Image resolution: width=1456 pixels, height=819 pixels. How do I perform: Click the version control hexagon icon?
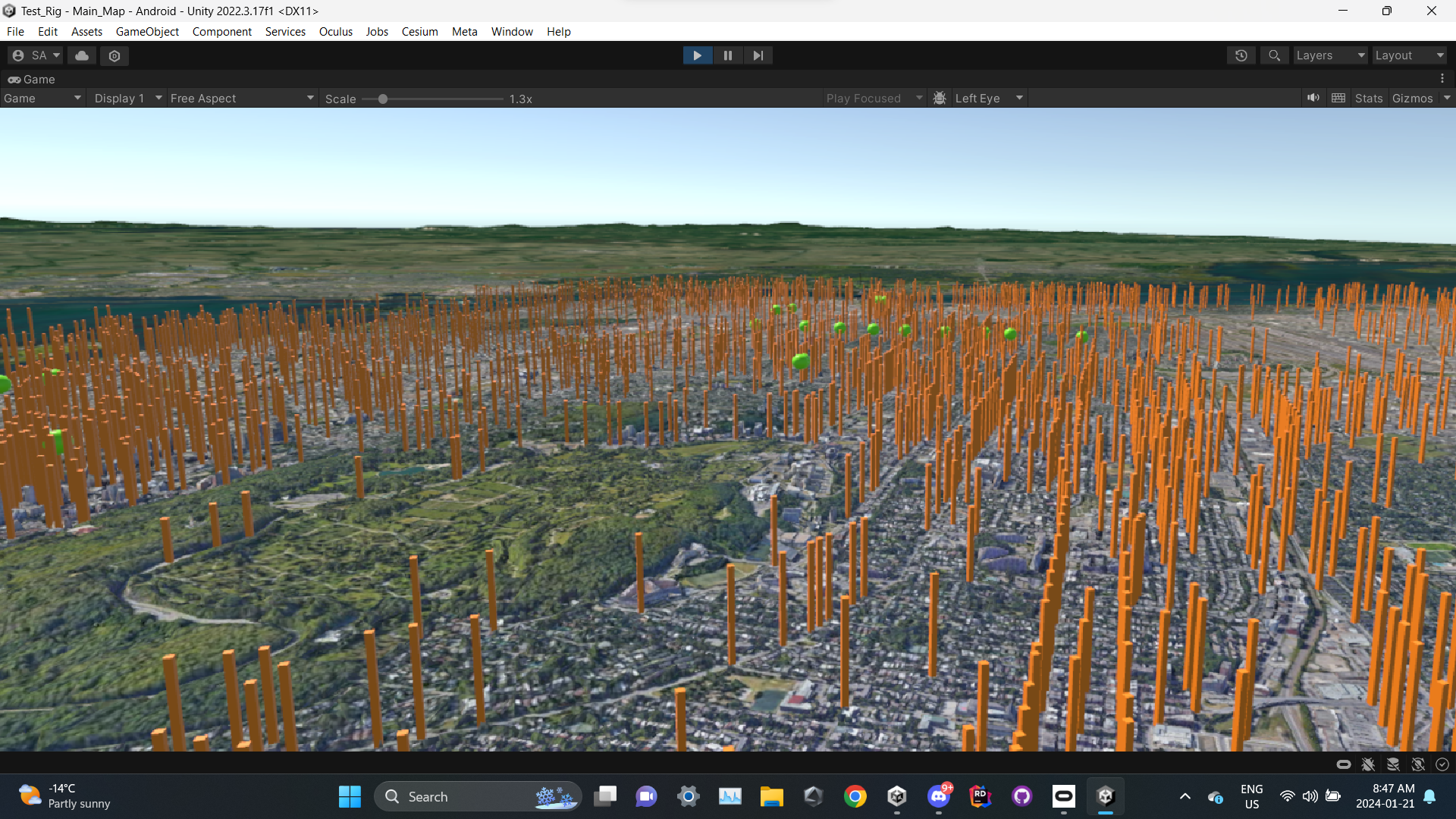[115, 55]
